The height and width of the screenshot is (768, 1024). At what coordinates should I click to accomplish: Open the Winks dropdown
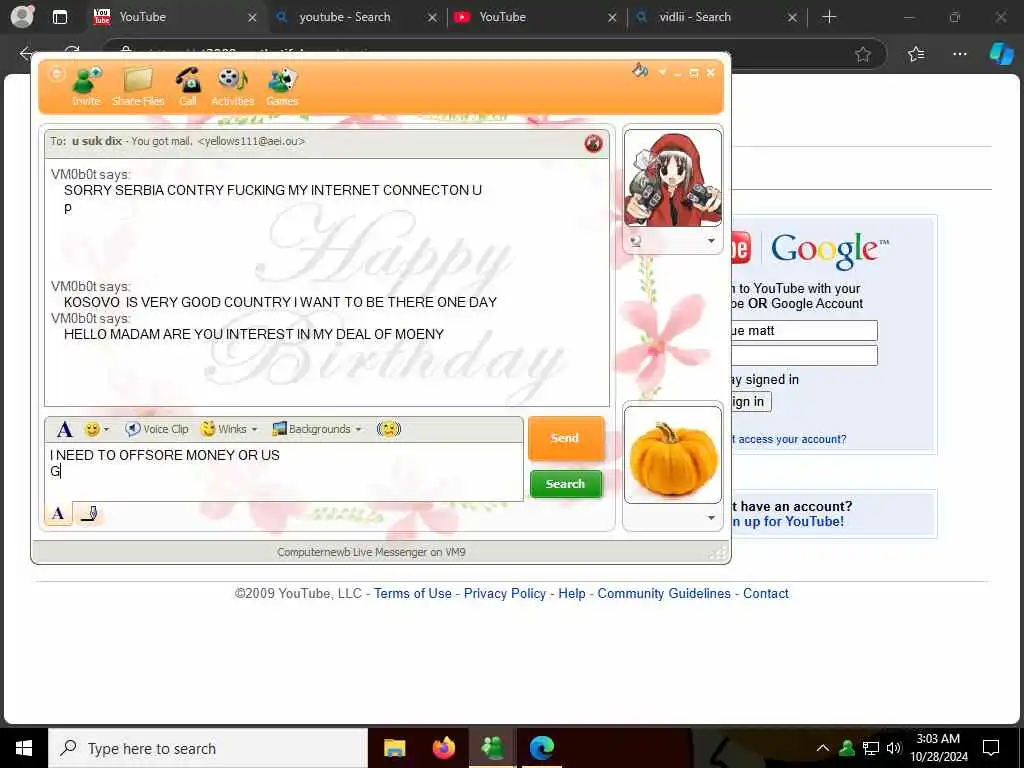coord(229,429)
